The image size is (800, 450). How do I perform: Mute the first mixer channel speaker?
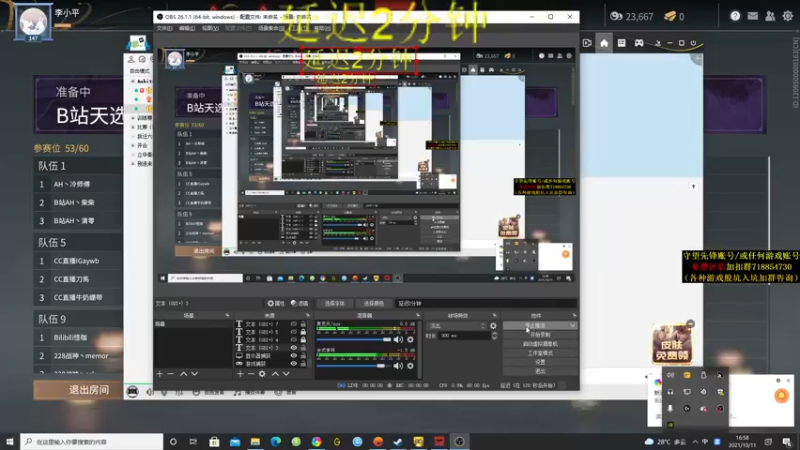click(398, 339)
